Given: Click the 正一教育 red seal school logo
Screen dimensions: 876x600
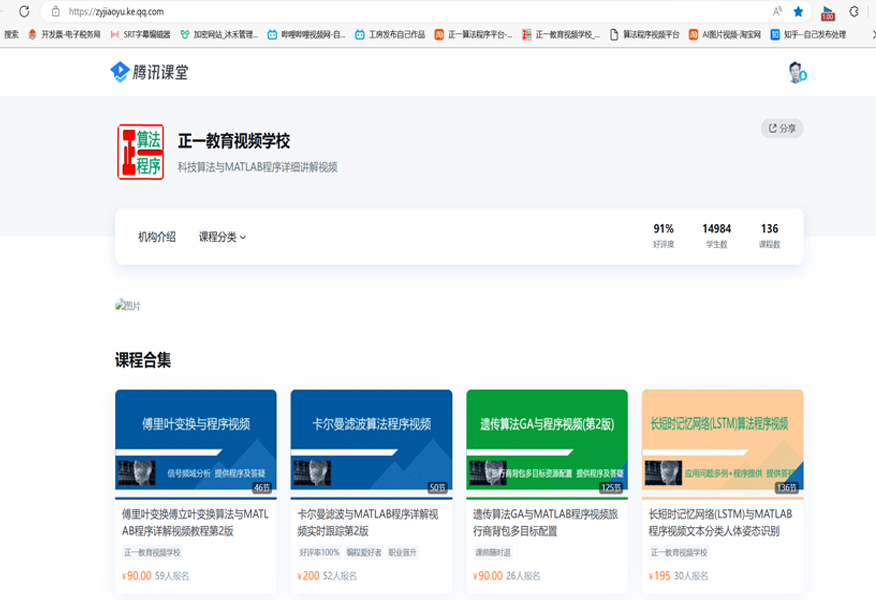Looking at the screenshot, I should 140,151.
